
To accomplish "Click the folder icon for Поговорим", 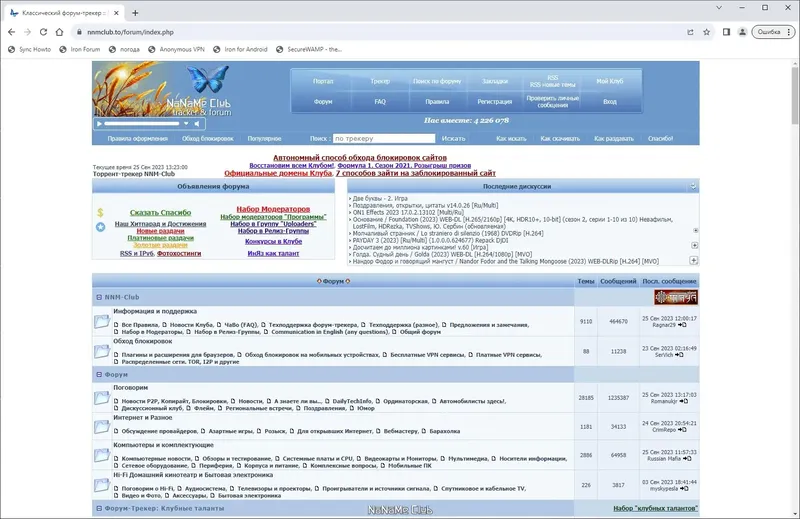I will 102,398.
